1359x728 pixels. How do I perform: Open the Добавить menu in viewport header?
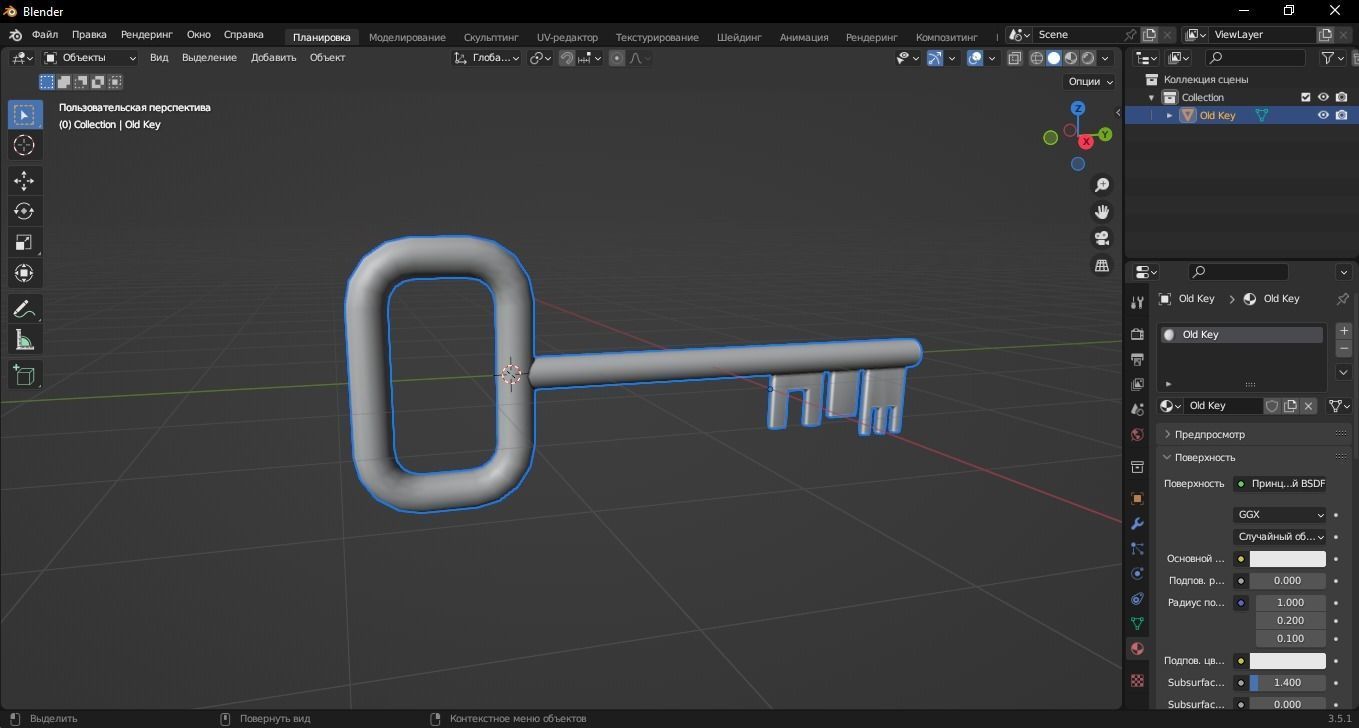[273, 58]
